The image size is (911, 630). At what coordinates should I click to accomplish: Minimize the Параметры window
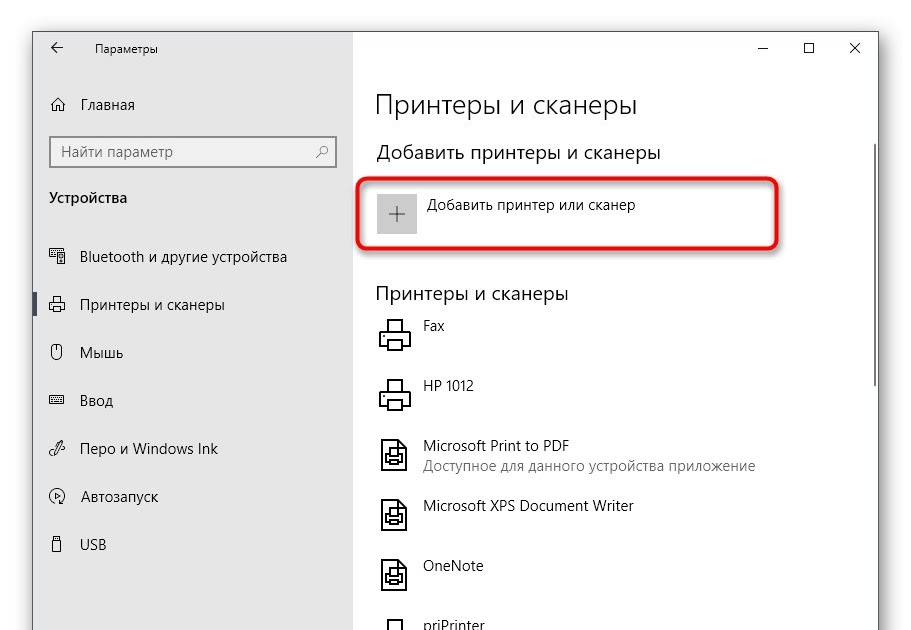[763, 48]
